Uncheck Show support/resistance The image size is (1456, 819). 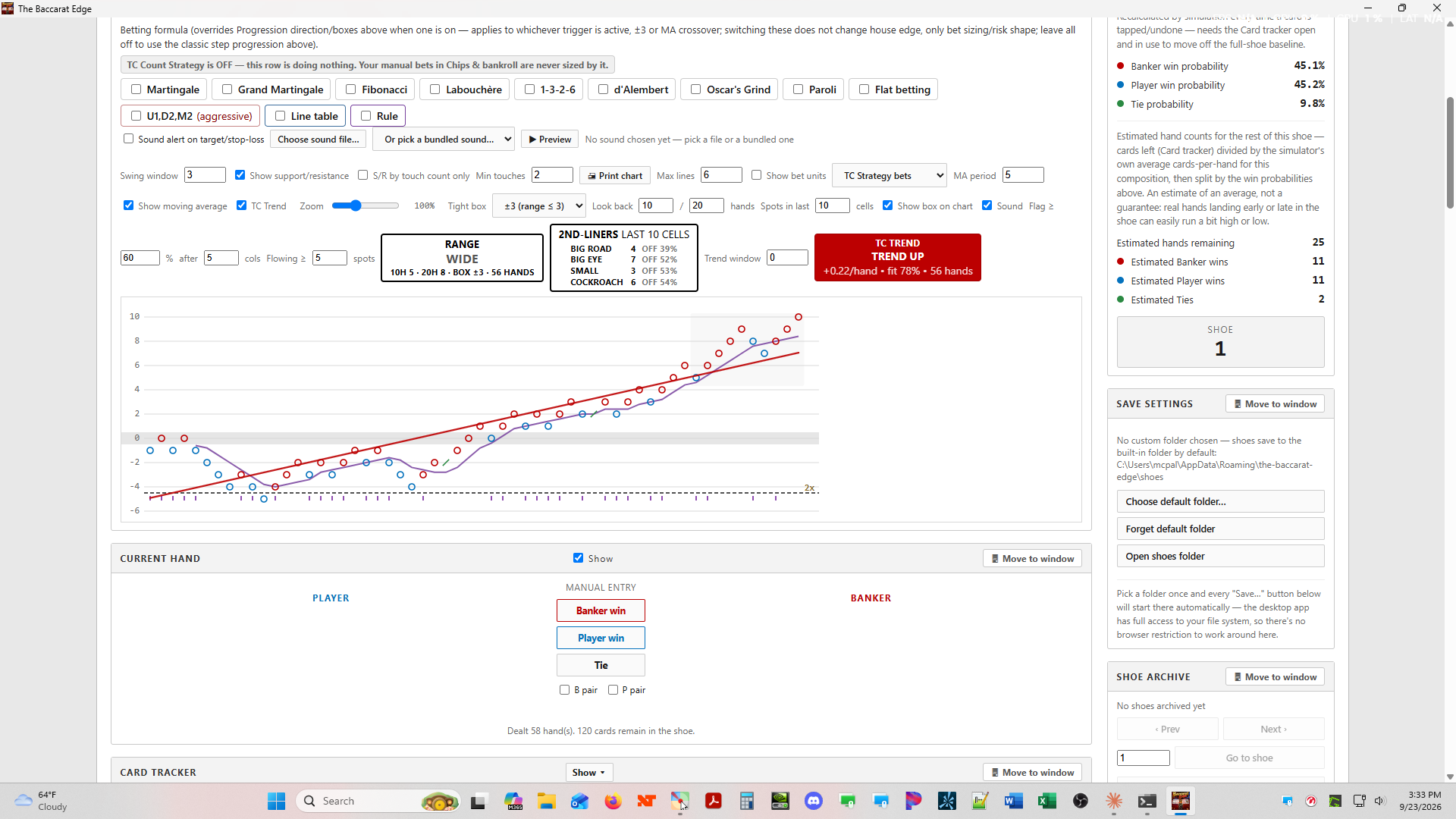240,175
